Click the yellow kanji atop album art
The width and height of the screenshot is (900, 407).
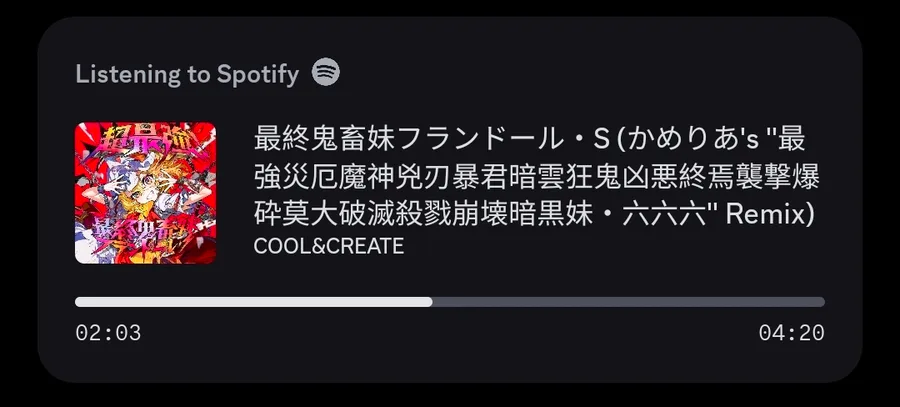[x=143, y=139]
